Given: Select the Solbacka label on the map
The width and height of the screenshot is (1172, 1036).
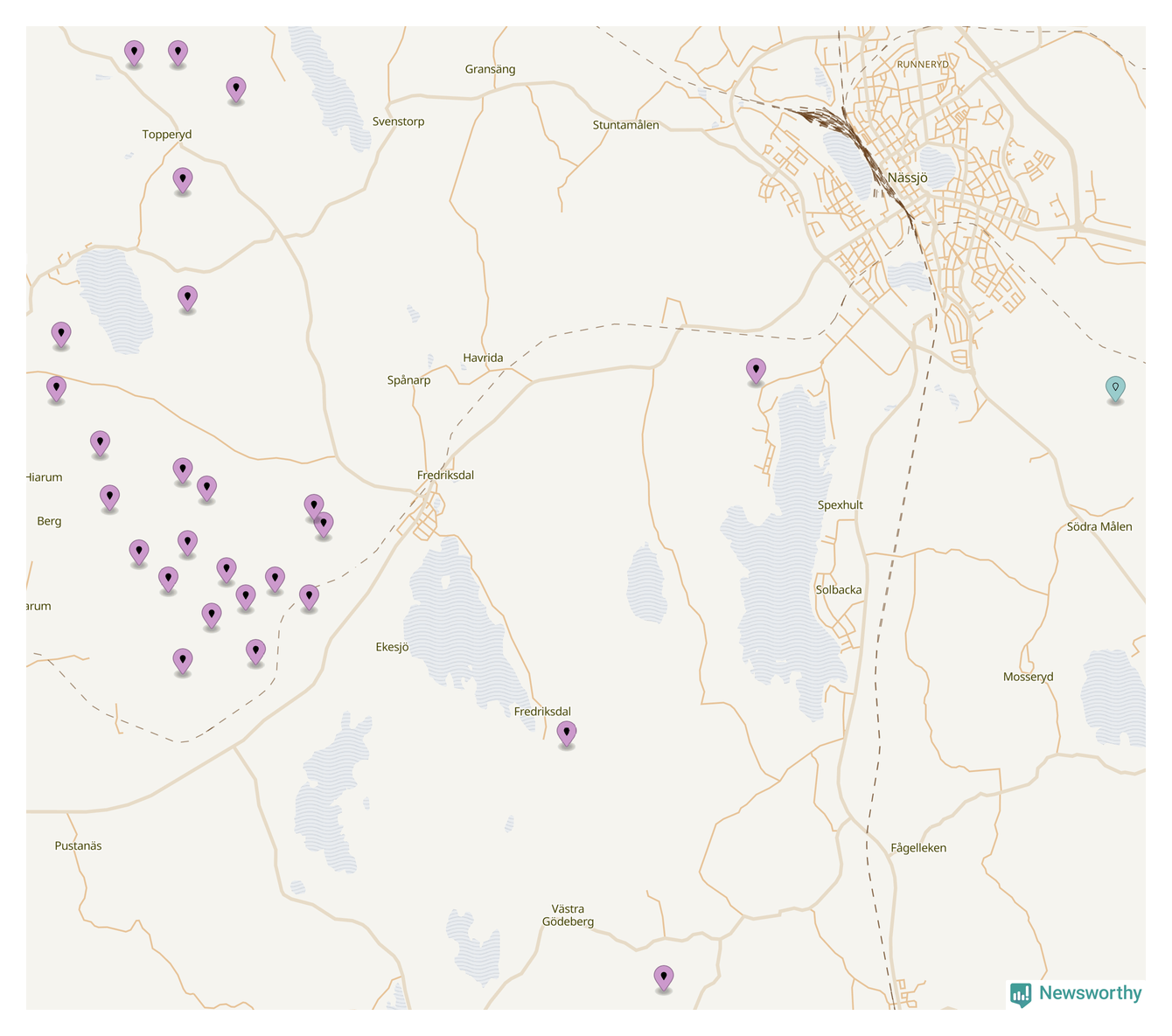Looking at the screenshot, I should [x=838, y=590].
